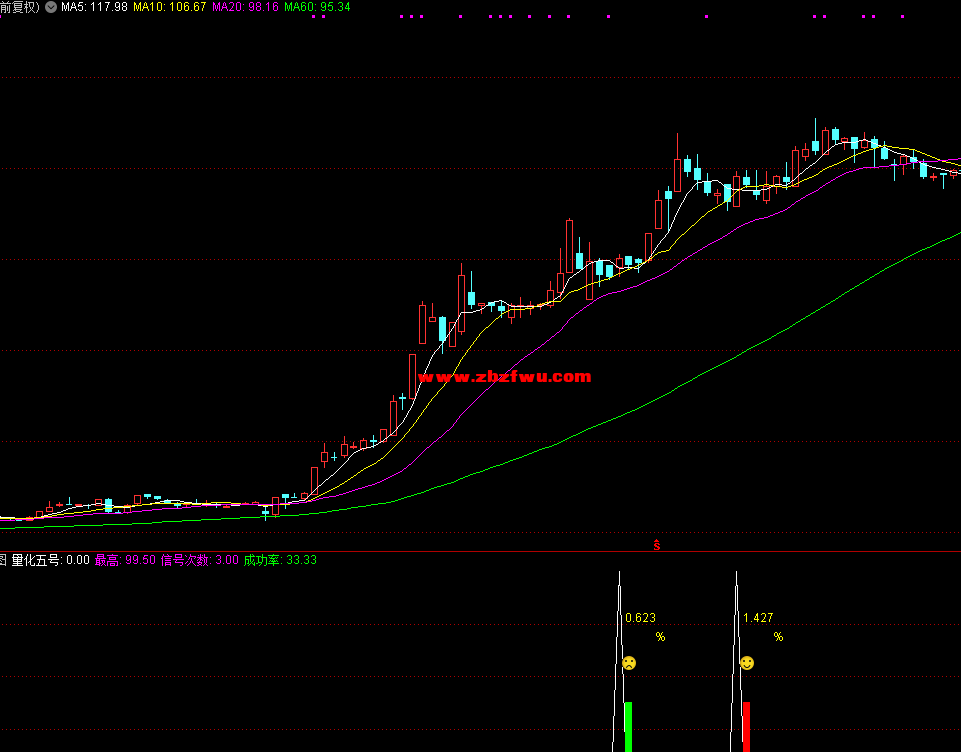Select the MA20 moving average label

tap(245, 7)
